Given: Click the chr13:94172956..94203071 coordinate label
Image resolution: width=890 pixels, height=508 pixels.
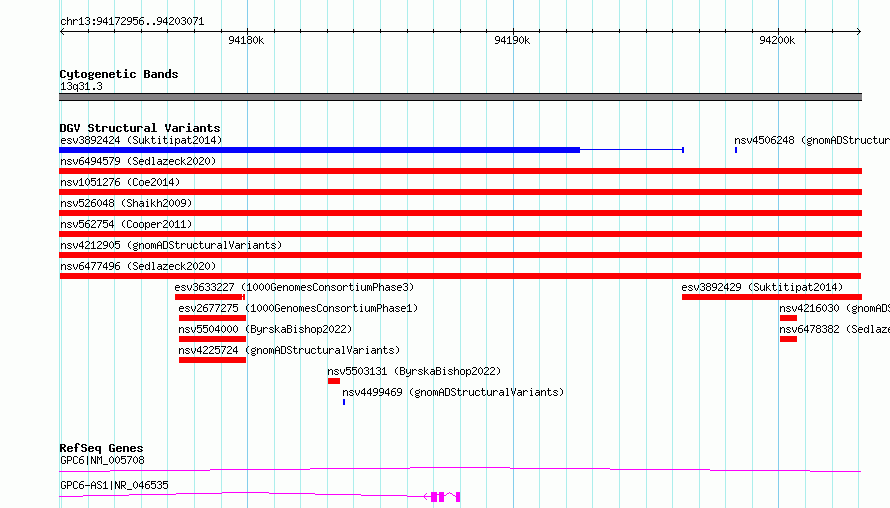Looking at the screenshot, I should tap(132, 21).
